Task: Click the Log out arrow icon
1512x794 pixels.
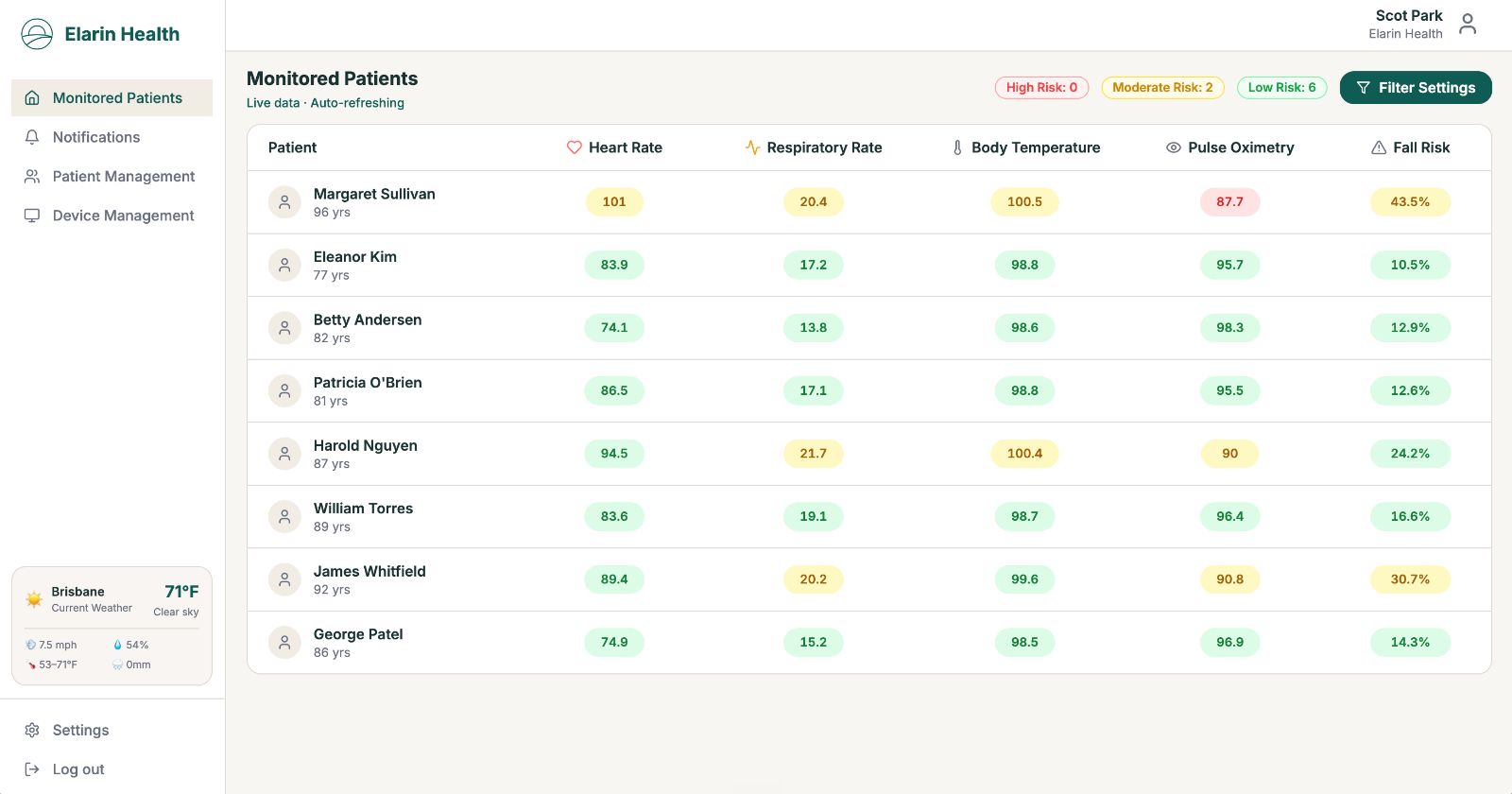Action: [32, 769]
